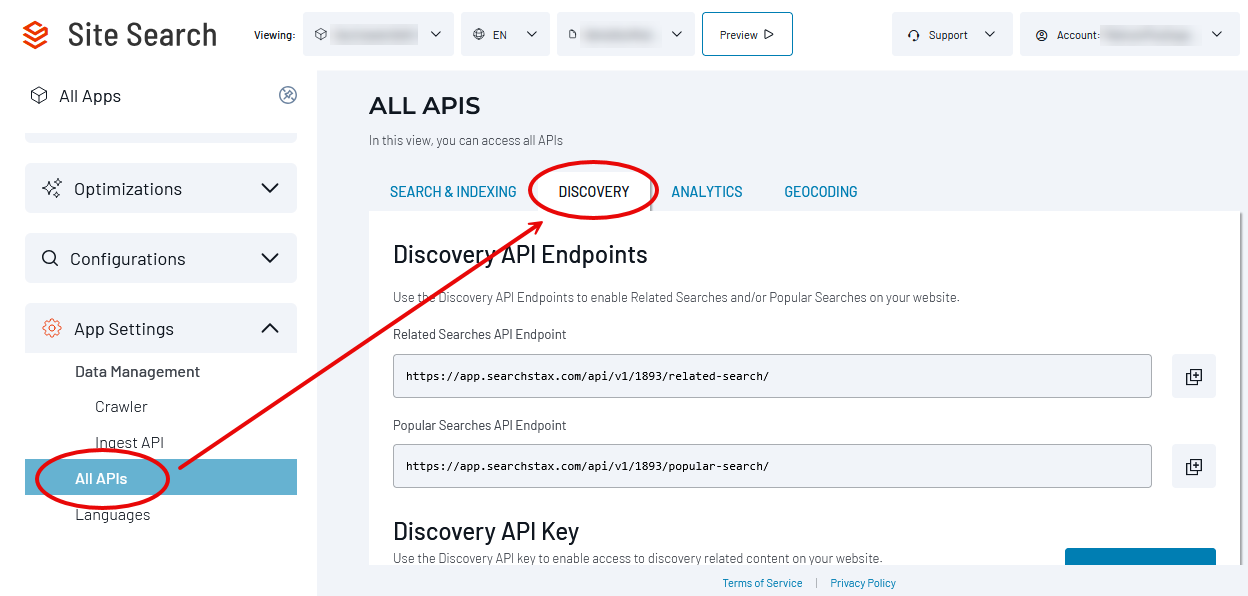The image size is (1248, 596).
Task: Click the Discovery API Key heading
Action: (x=486, y=531)
